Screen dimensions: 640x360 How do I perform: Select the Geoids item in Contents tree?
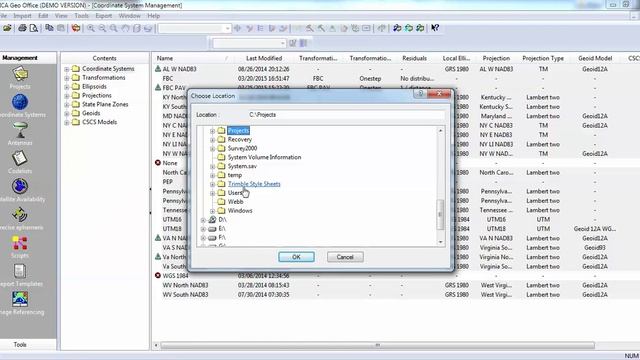click(x=91, y=113)
